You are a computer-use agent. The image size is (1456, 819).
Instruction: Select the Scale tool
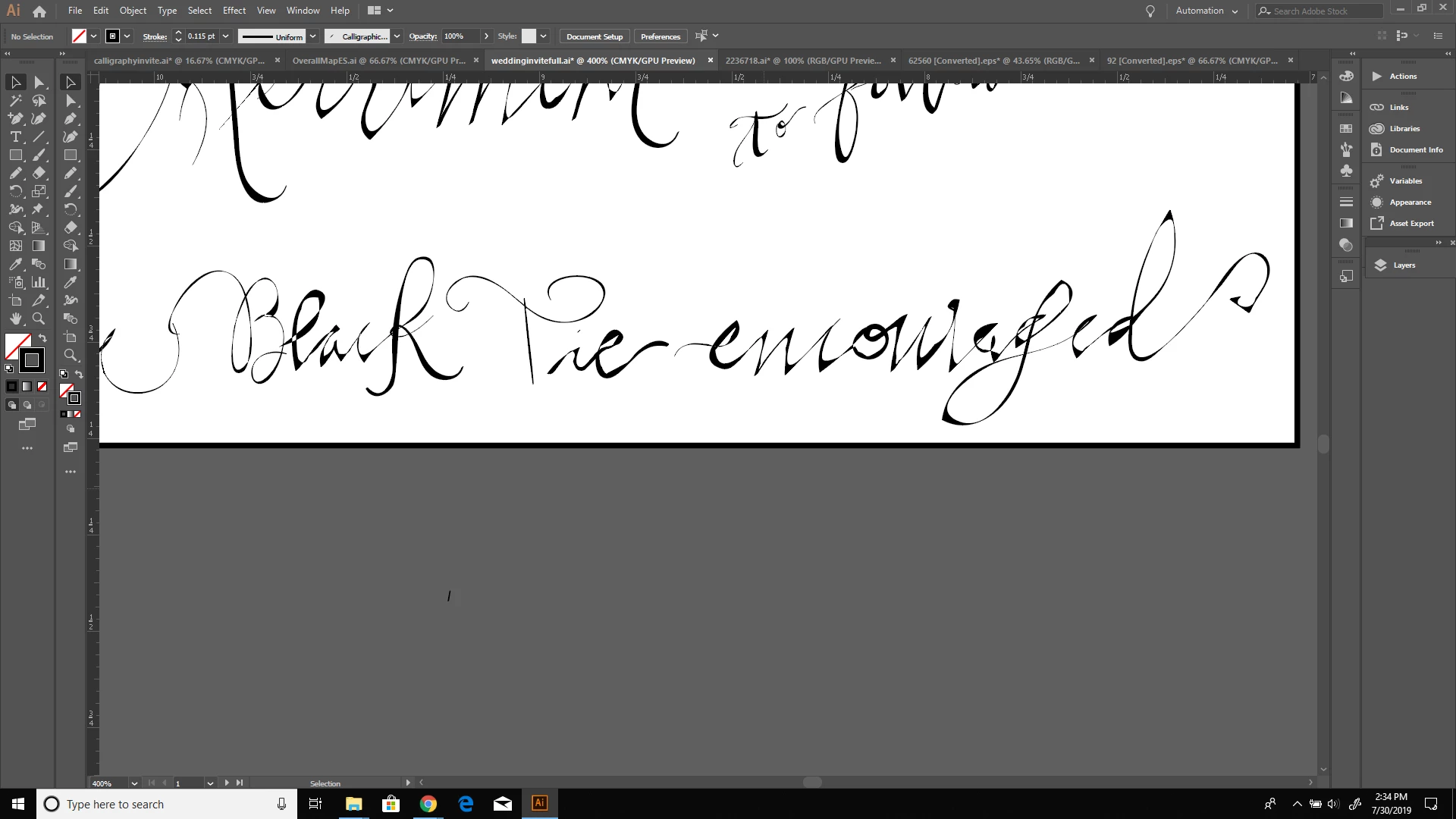pyautogui.click(x=39, y=191)
